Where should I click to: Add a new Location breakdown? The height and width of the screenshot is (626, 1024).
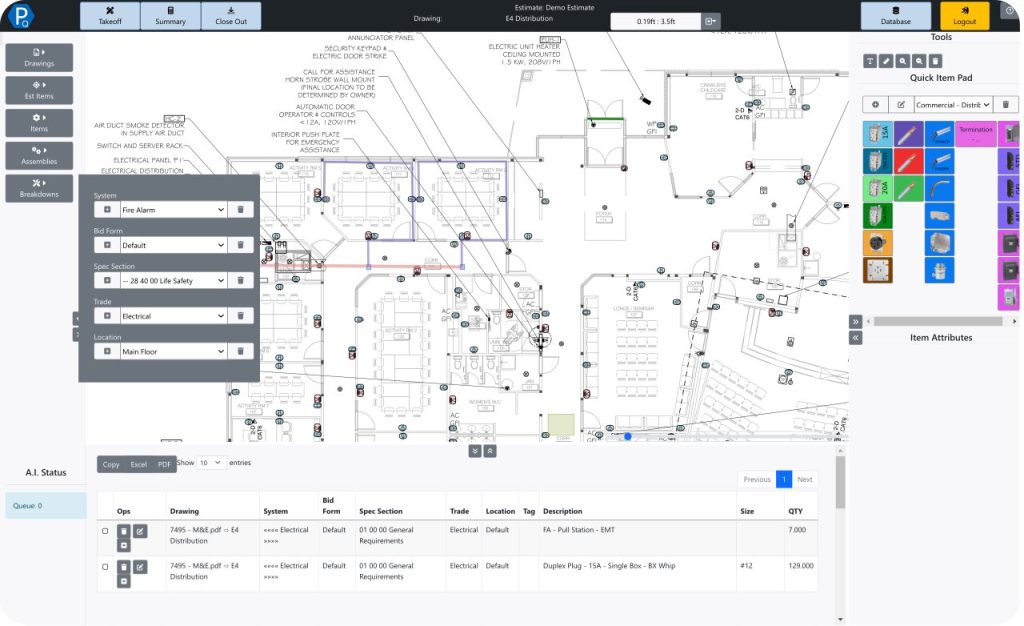(x=107, y=352)
